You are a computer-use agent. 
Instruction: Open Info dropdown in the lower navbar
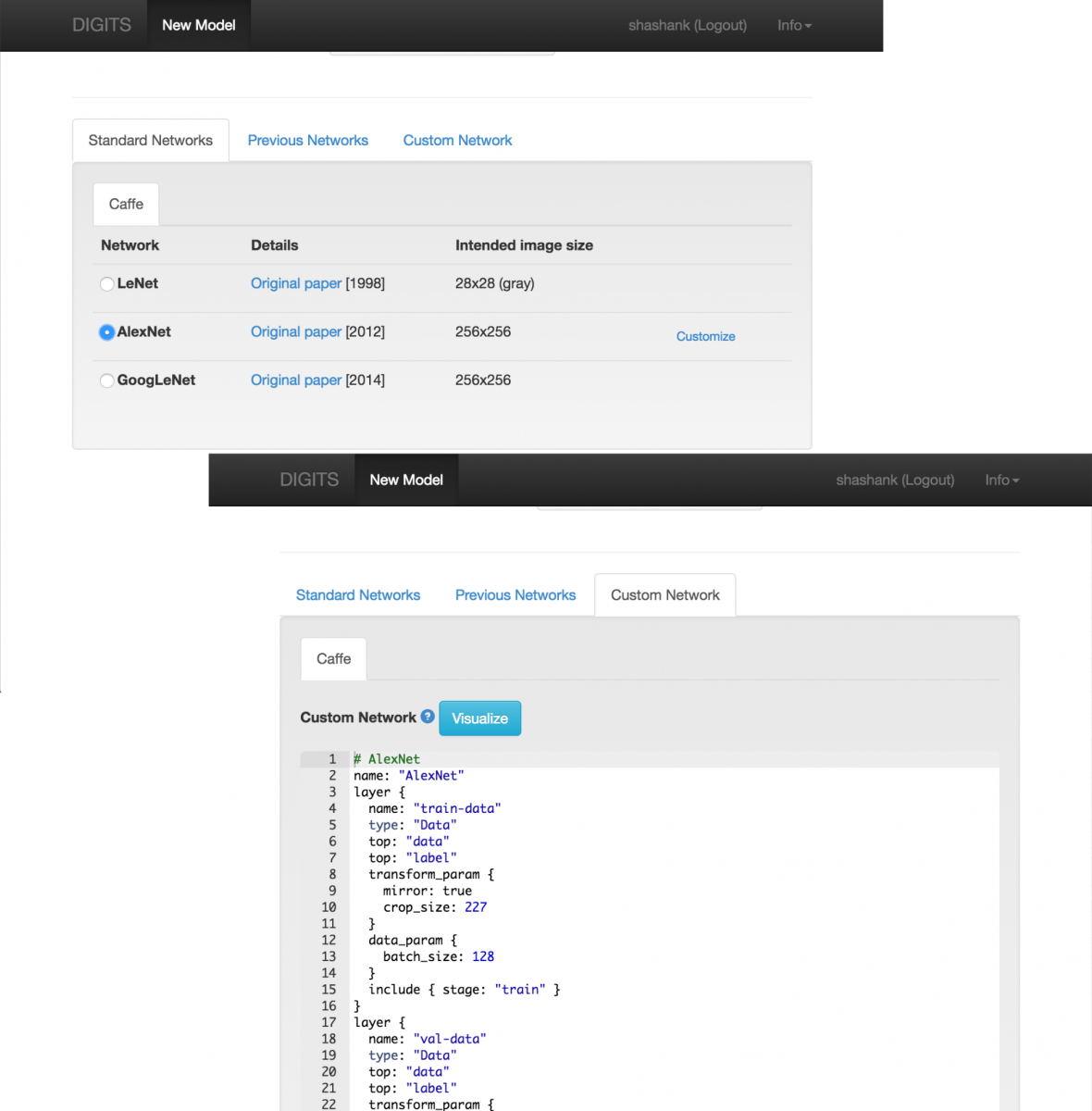point(1001,481)
